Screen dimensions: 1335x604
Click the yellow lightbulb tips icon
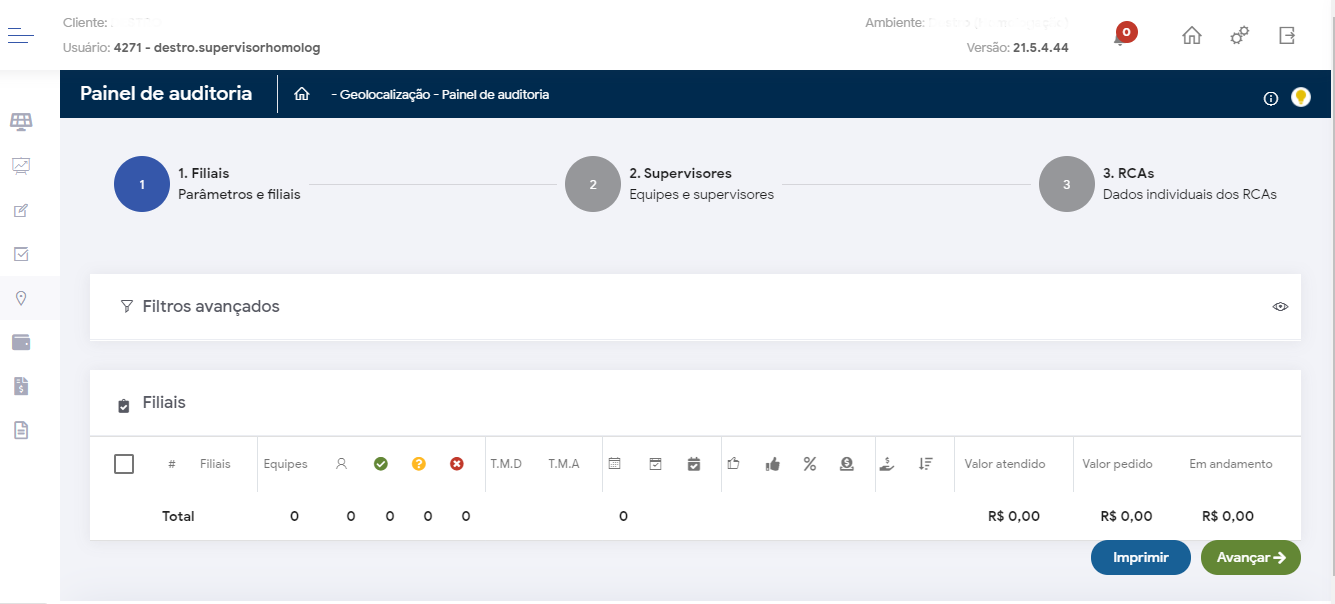pos(1300,97)
